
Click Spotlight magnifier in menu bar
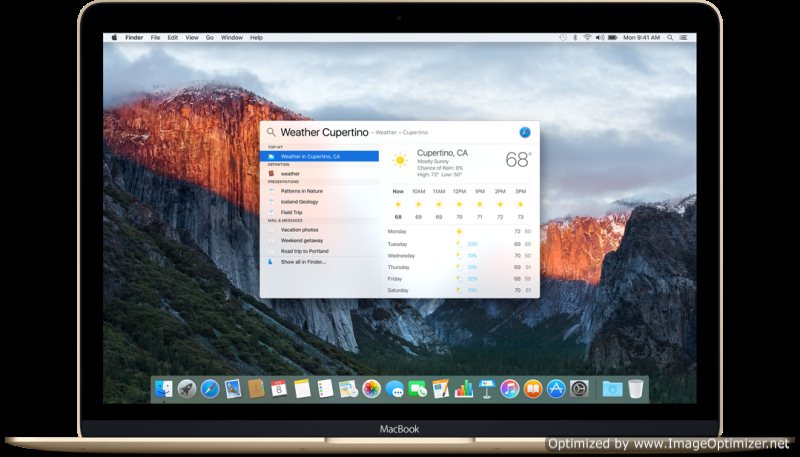coord(670,37)
